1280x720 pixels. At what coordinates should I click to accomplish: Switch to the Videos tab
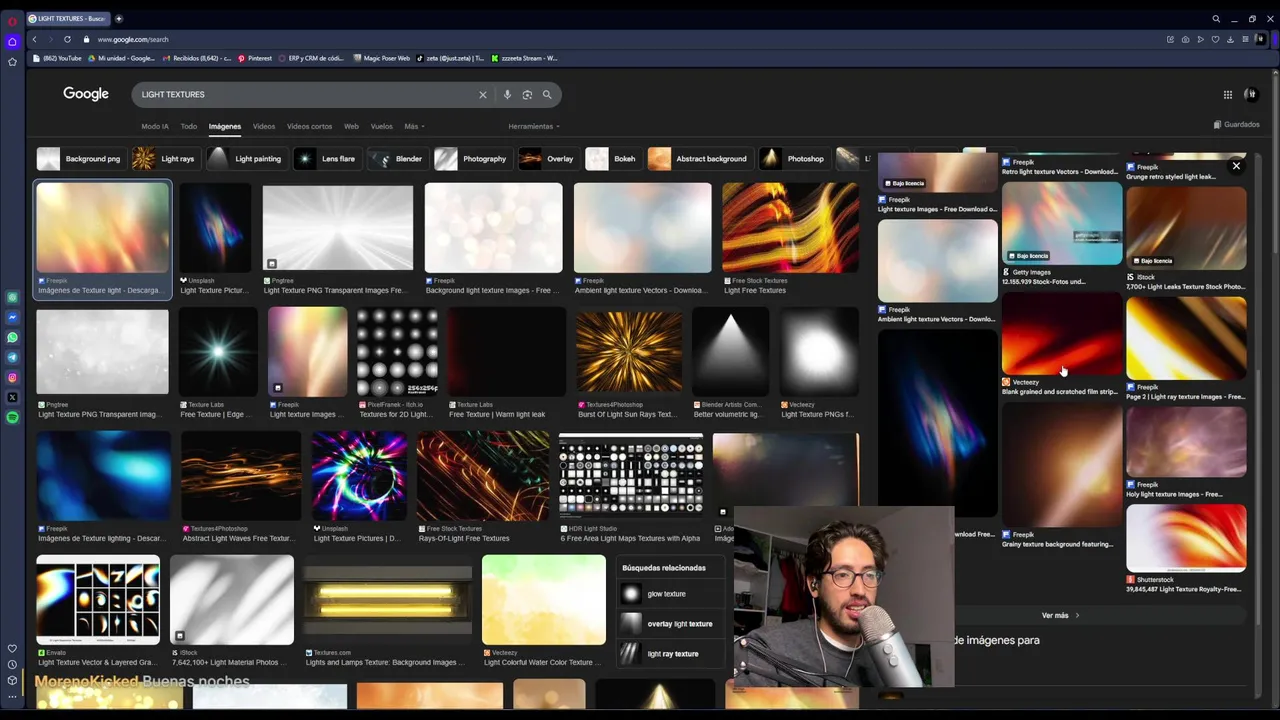[264, 126]
